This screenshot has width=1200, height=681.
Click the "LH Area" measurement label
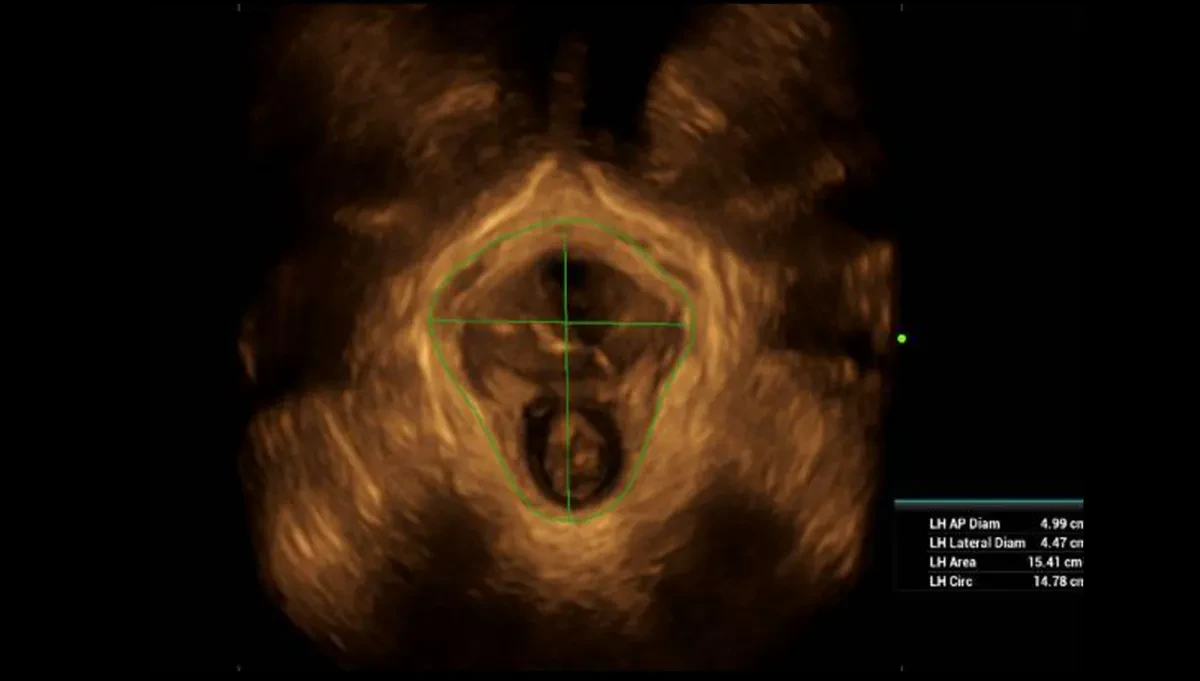point(953,562)
